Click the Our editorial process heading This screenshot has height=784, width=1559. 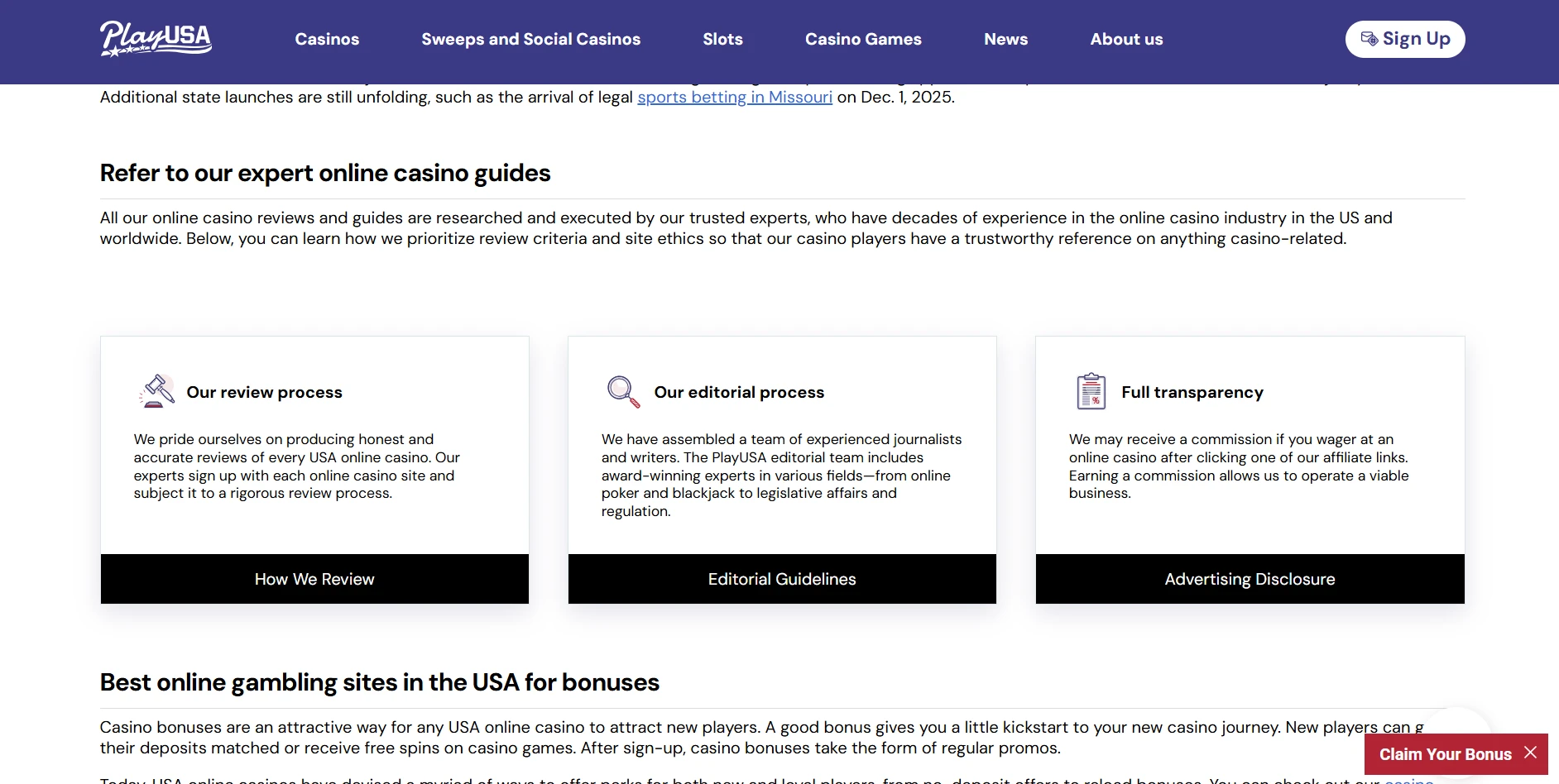pyautogui.click(x=739, y=392)
